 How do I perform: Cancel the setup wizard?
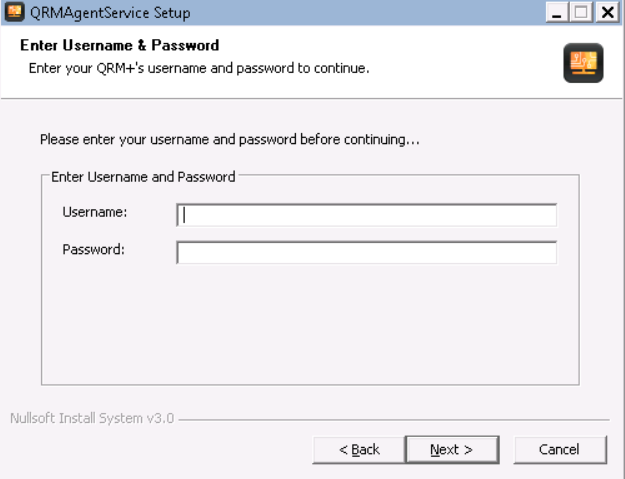click(559, 450)
